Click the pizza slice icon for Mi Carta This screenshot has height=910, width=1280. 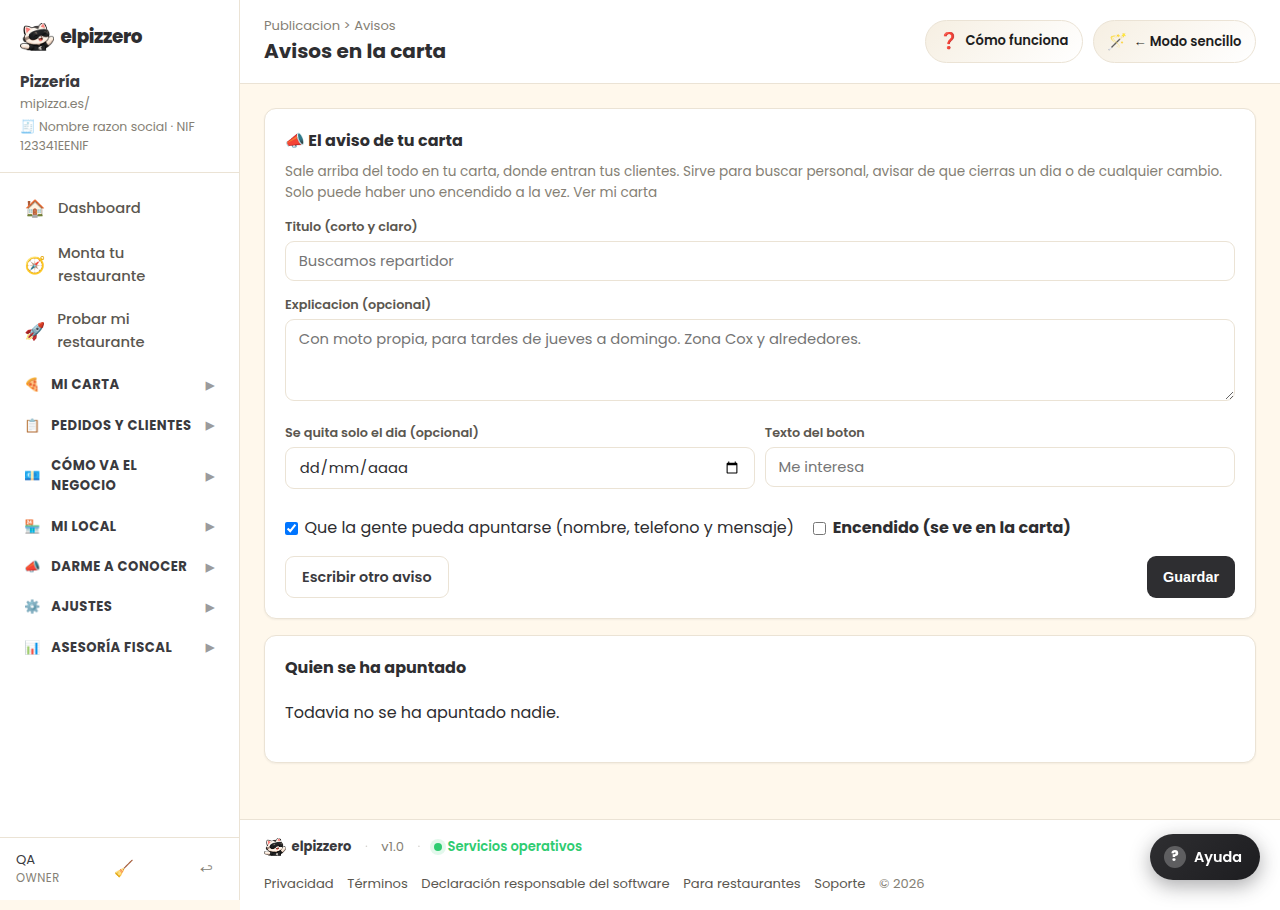(32, 384)
